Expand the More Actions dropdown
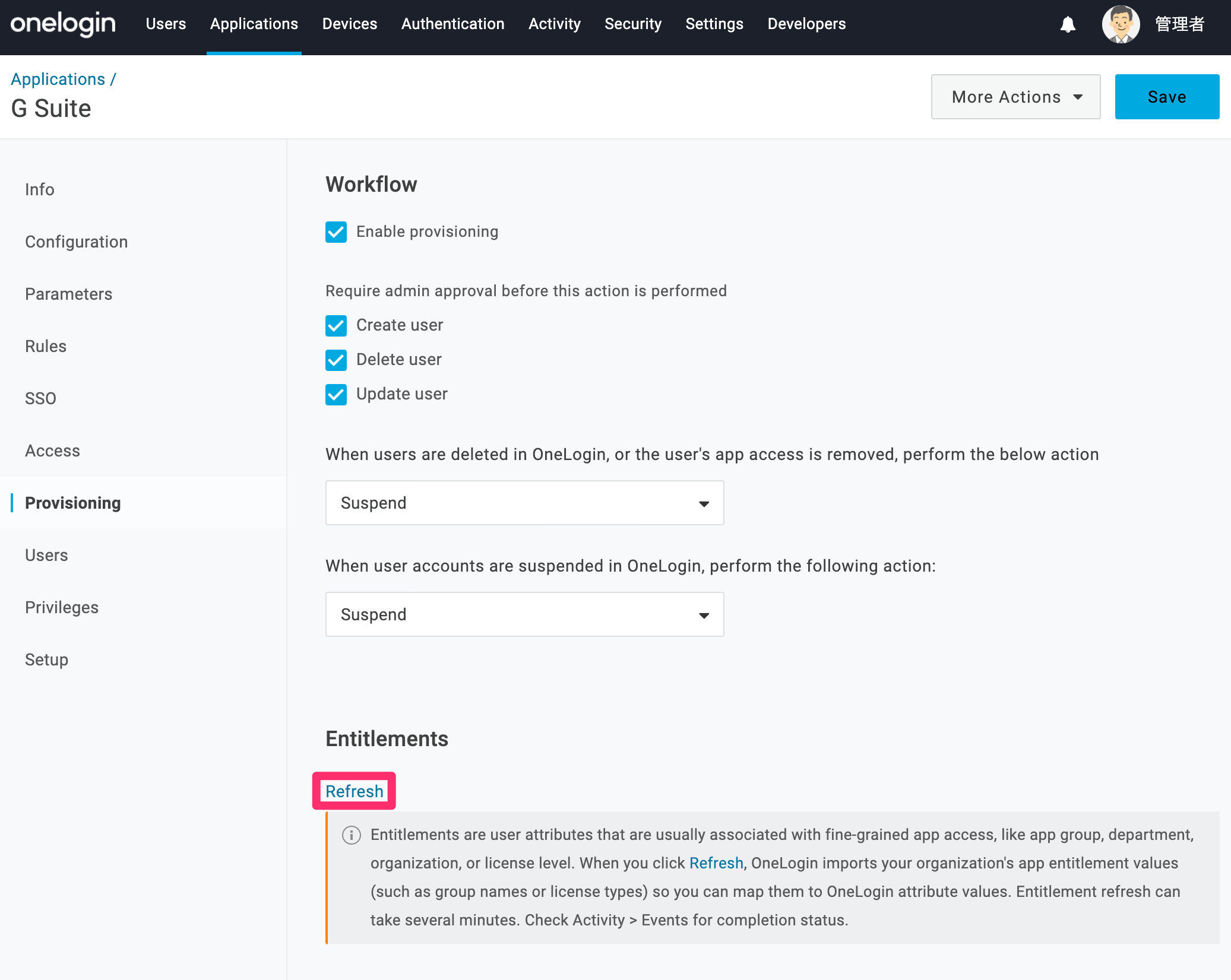1231x980 pixels. pos(1015,97)
